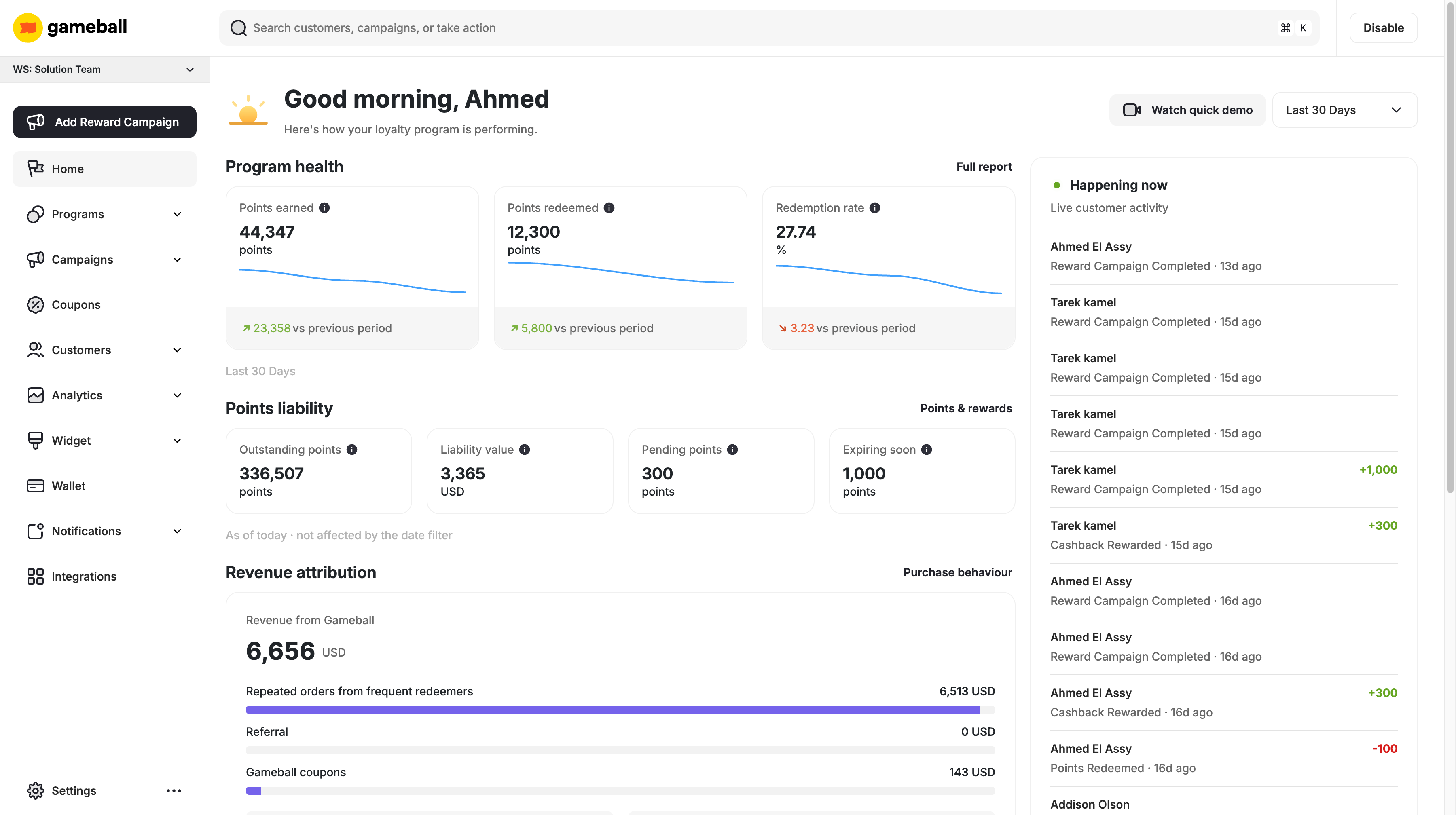The height and width of the screenshot is (815, 1456).
Task: Click the gameball logo icon
Action: [x=28, y=27]
